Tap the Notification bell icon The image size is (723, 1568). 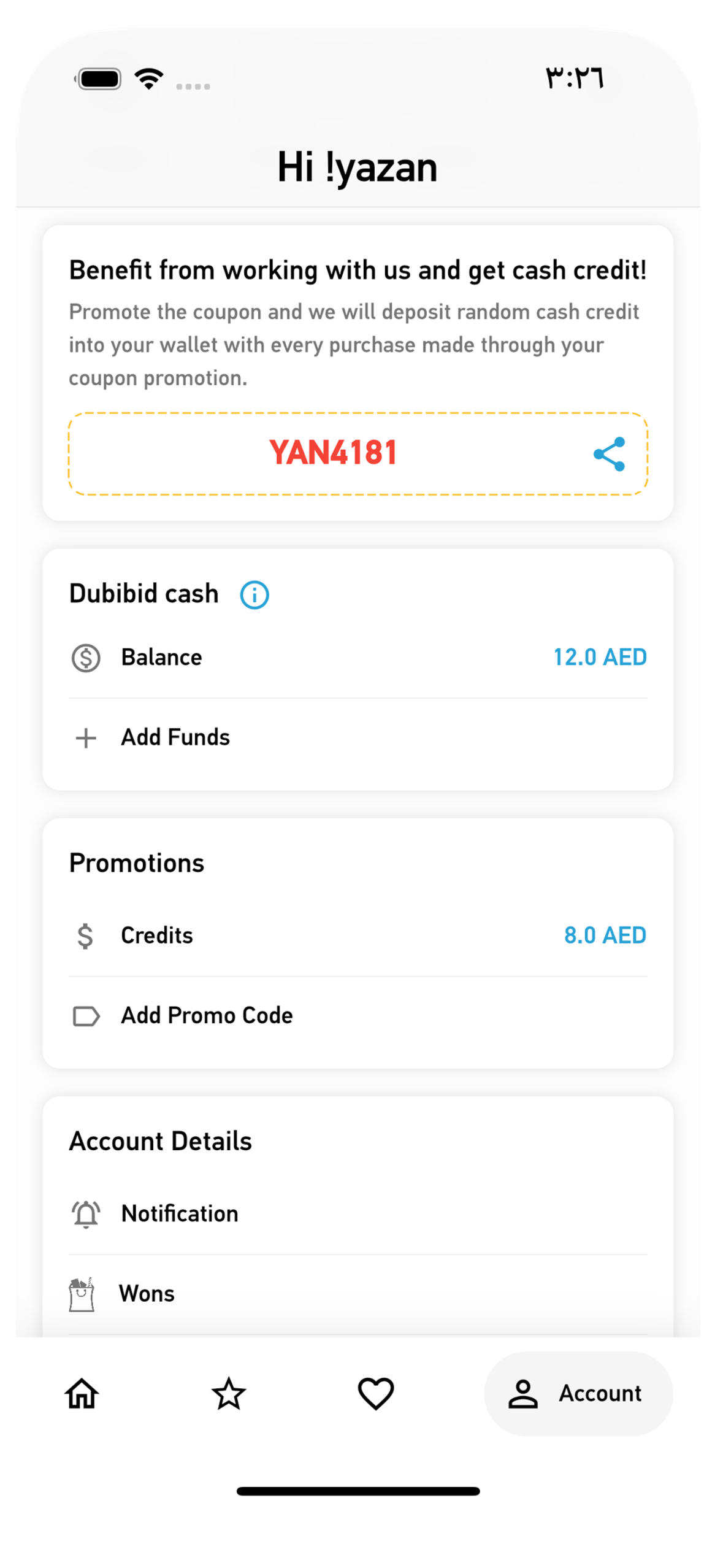(x=86, y=1214)
